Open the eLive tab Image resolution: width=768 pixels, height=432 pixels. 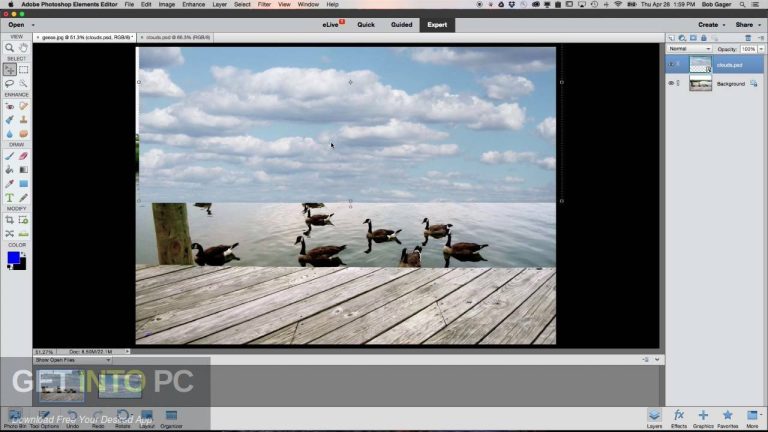pos(333,25)
